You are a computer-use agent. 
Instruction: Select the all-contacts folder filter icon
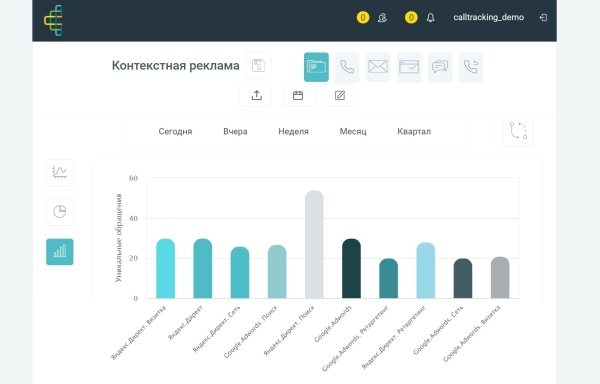click(316, 67)
